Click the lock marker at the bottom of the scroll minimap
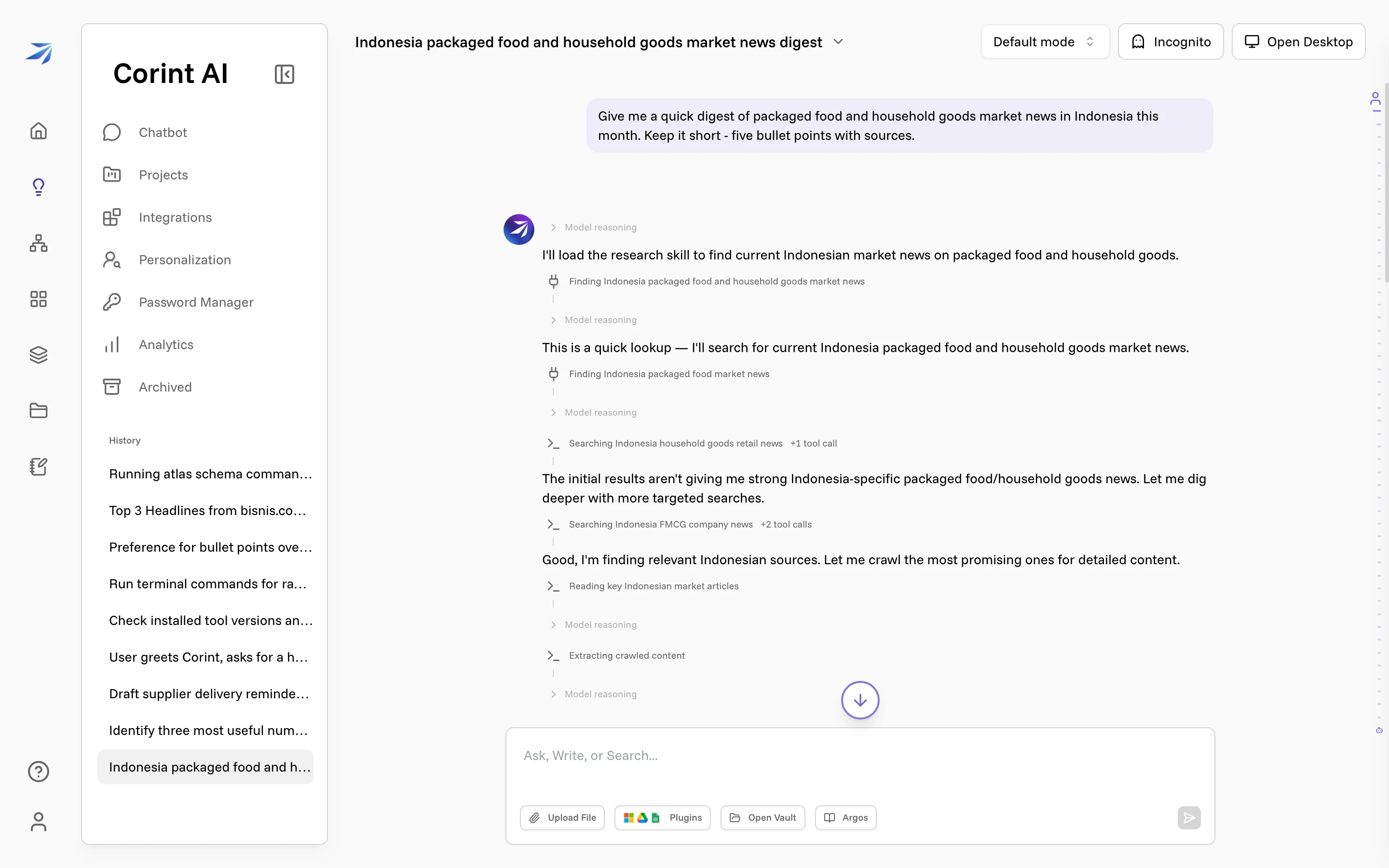 1379,730
